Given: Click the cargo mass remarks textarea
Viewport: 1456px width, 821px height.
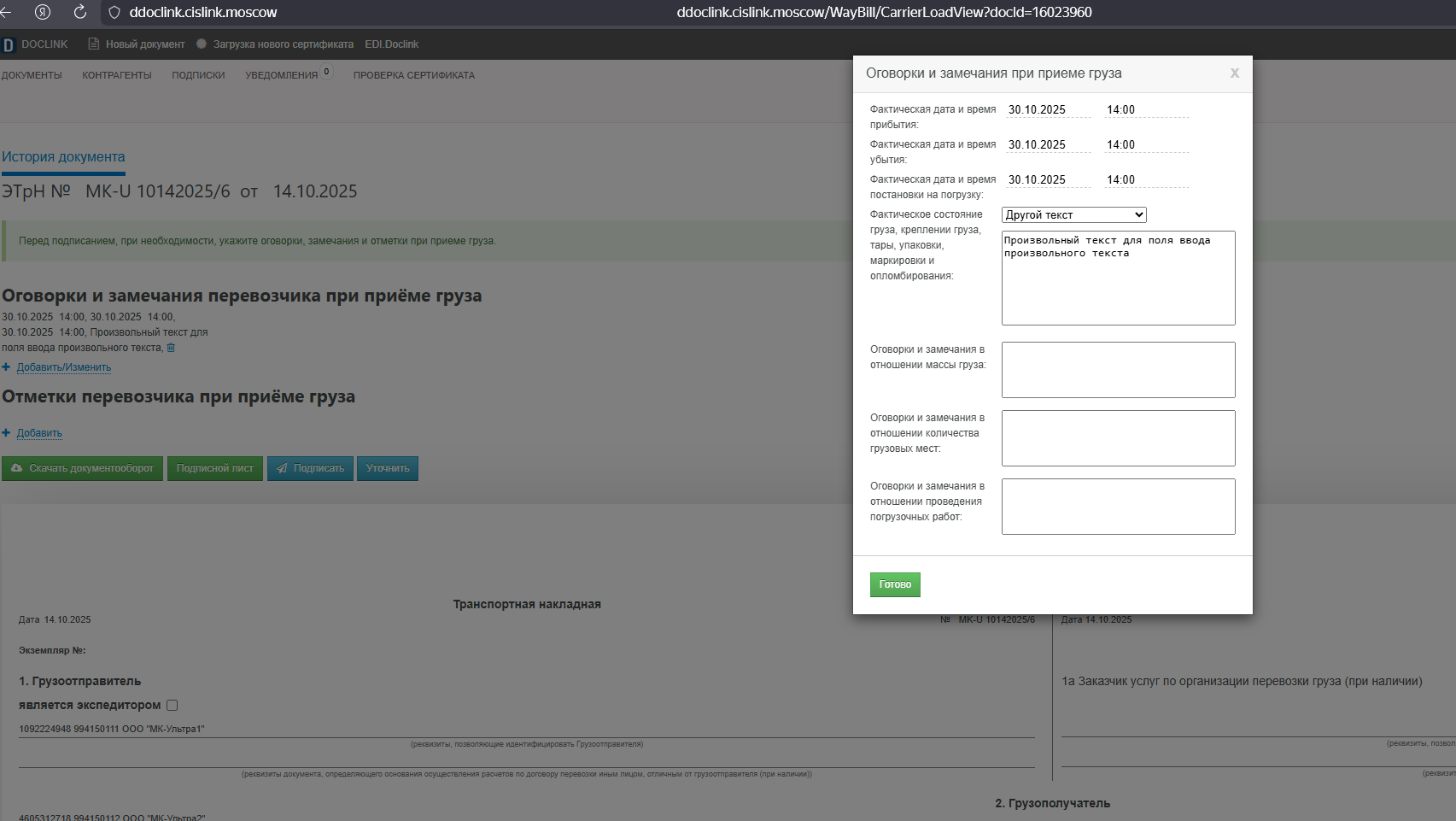Looking at the screenshot, I should (1119, 370).
